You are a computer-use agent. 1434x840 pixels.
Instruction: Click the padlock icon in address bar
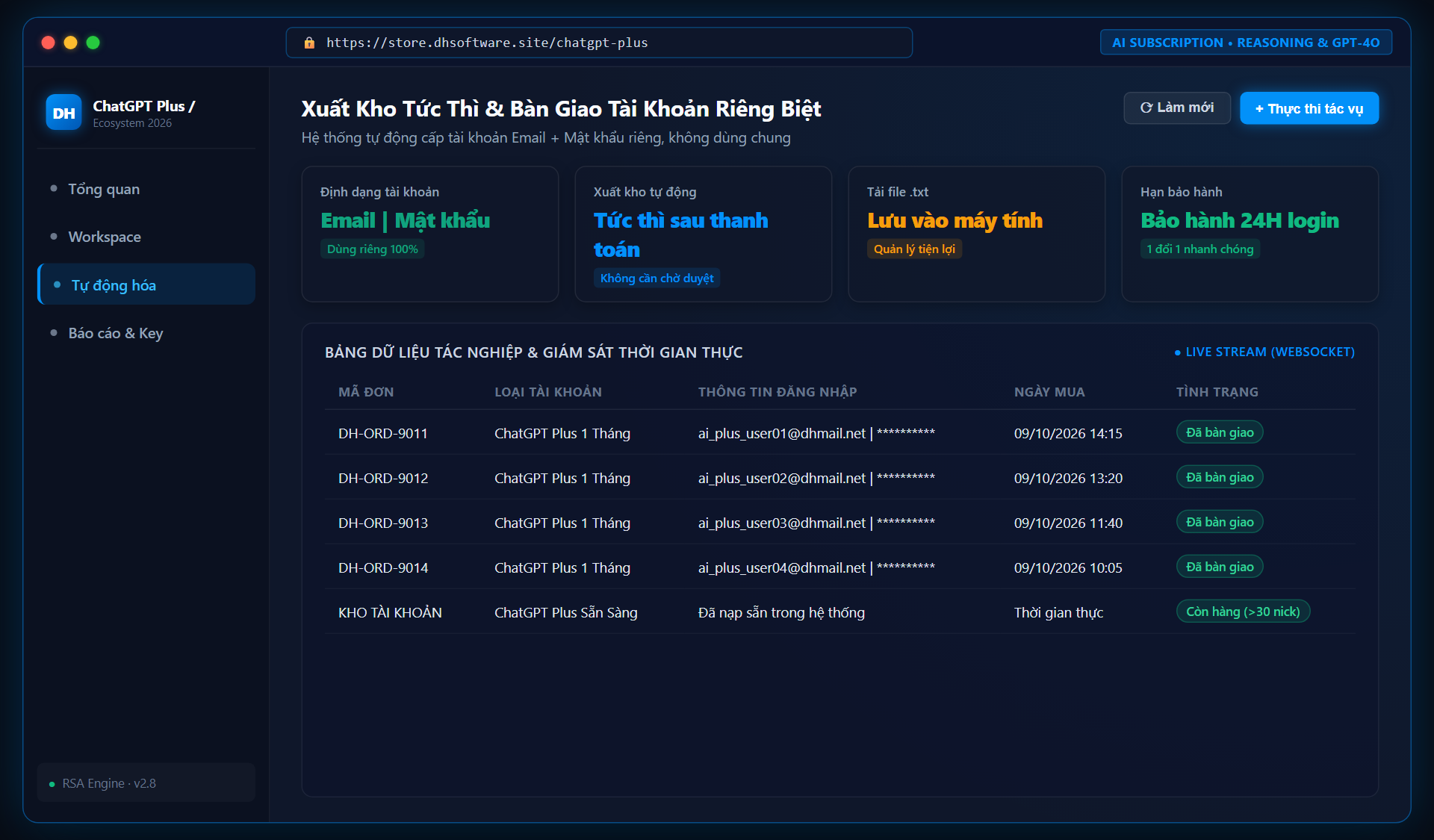(309, 43)
